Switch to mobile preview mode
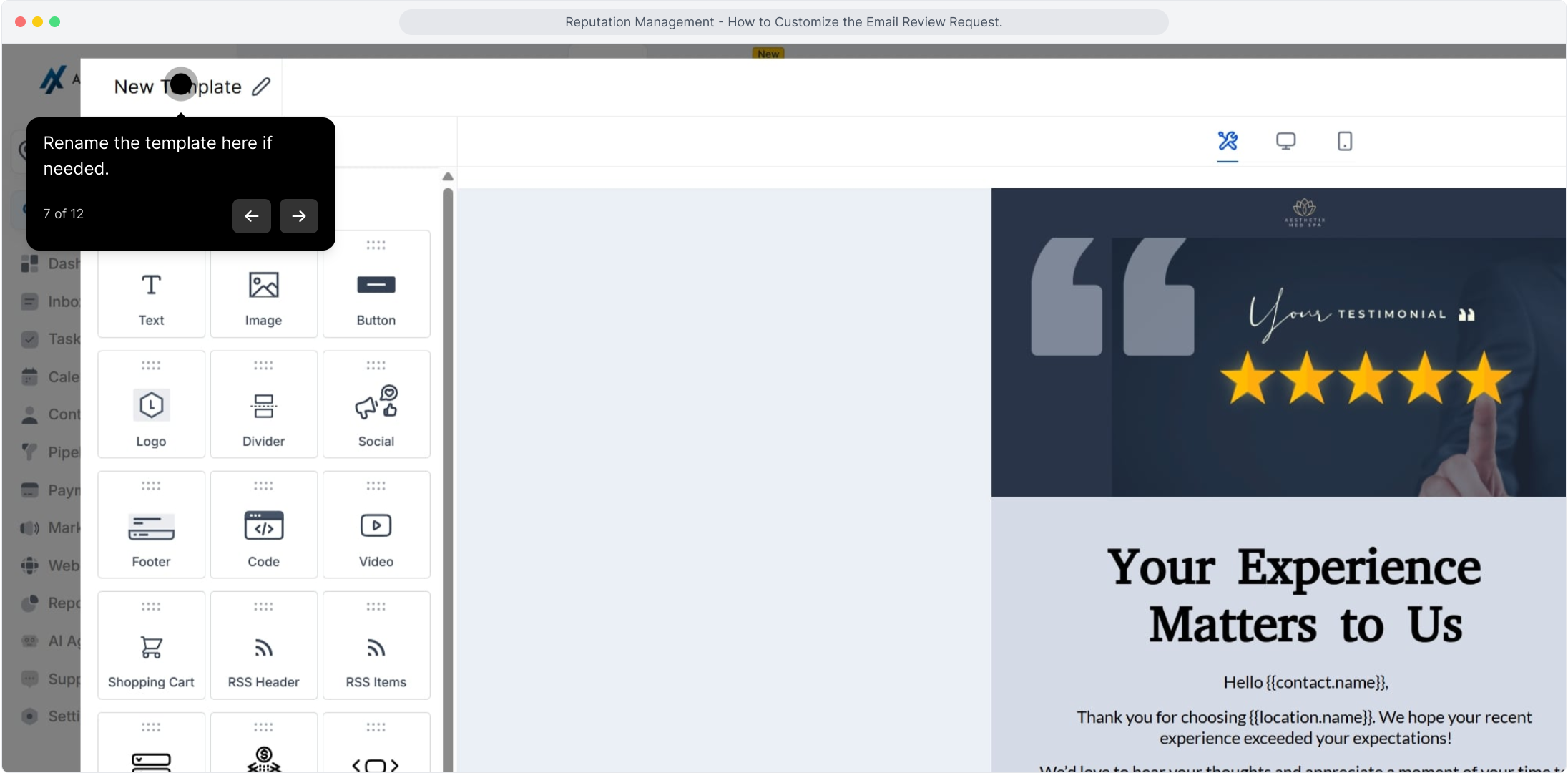 click(x=1345, y=141)
